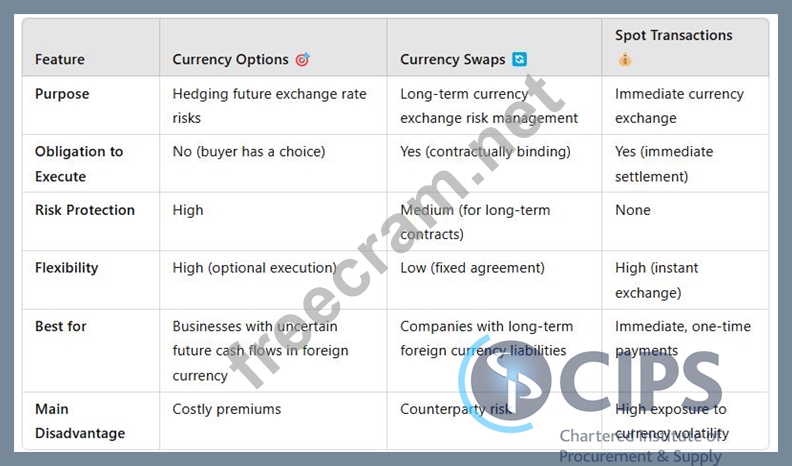Select the Feature column header
This screenshot has width=792, height=466.
(x=60, y=60)
